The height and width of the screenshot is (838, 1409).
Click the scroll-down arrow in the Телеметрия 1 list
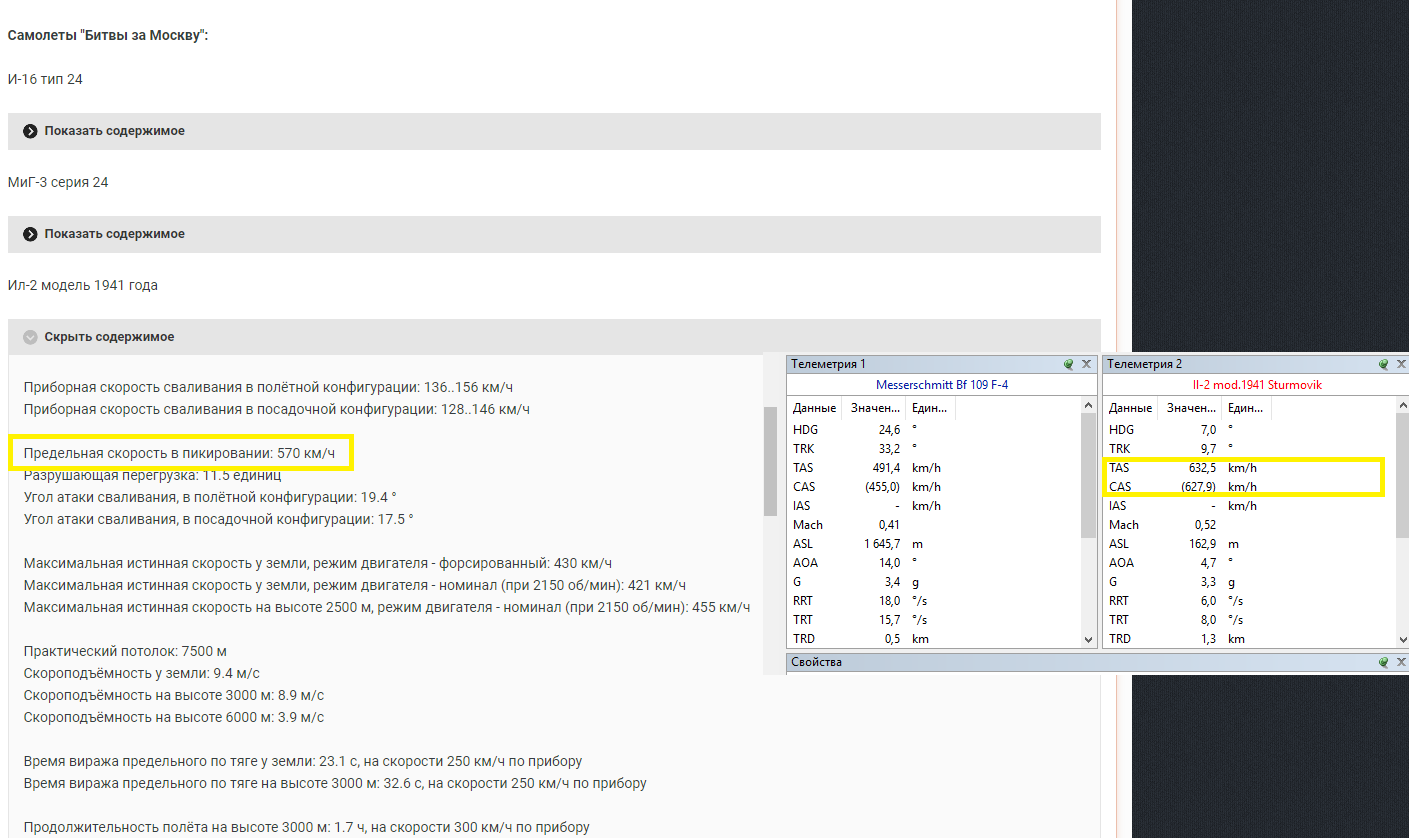(x=1089, y=640)
